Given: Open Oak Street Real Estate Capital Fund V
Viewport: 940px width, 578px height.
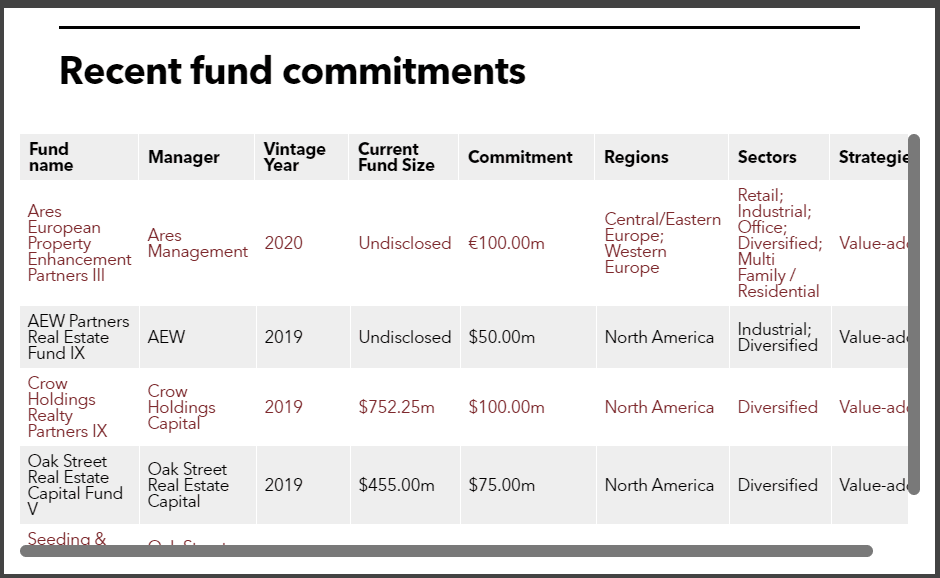Looking at the screenshot, I should tap(75, 485).
